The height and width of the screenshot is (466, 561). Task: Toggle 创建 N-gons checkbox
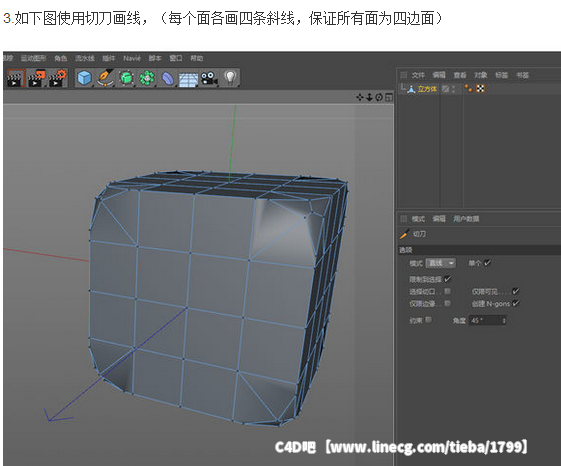pyautogui.click(x=516, y=304)
